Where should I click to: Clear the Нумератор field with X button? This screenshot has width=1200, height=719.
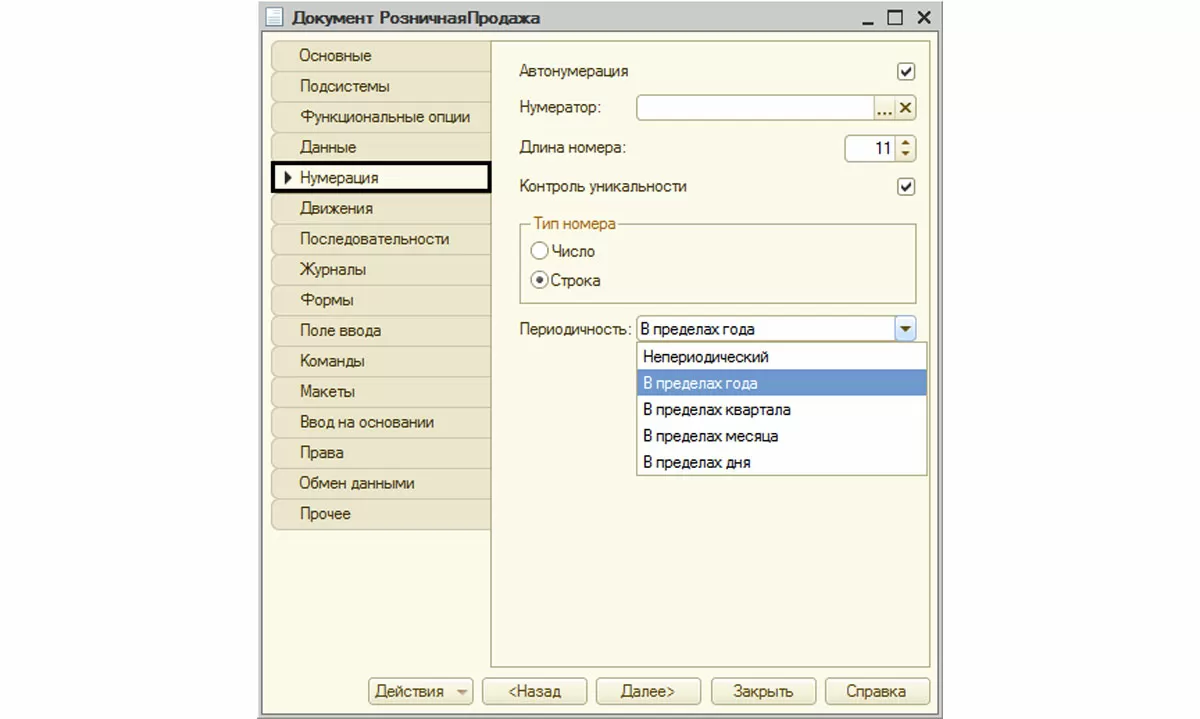[x=905, y=108]
